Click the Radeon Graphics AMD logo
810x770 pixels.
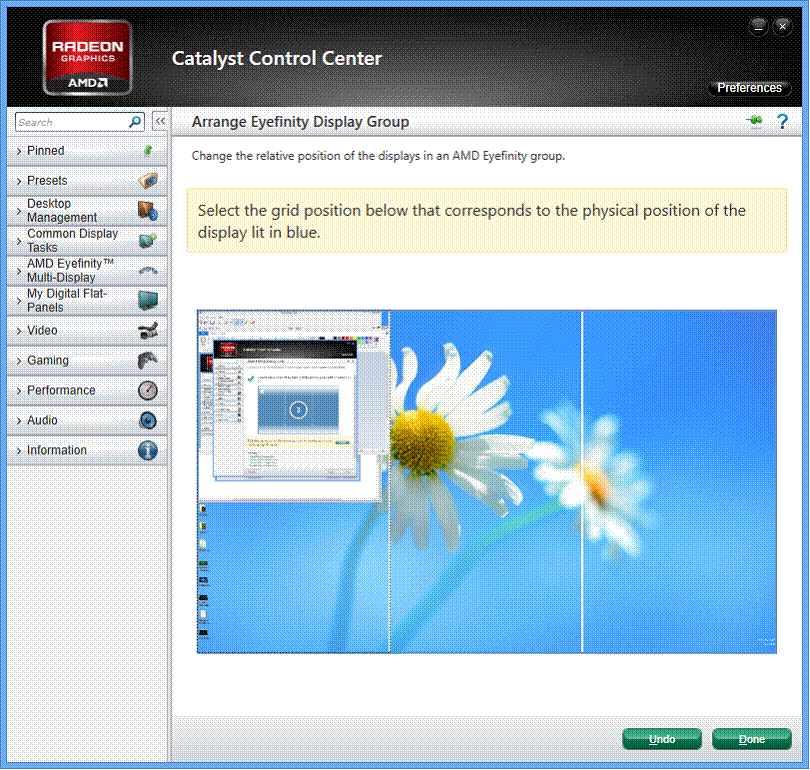pyautogui.click(x=87, y=57)
